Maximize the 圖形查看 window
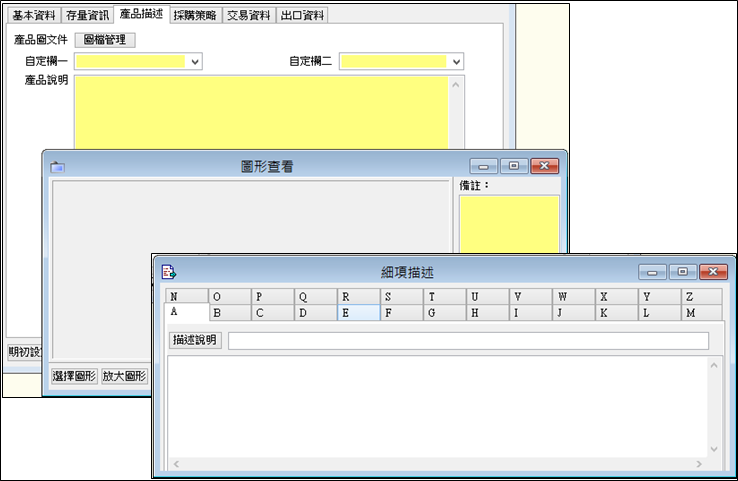The image size is (738, 481). 514,166
